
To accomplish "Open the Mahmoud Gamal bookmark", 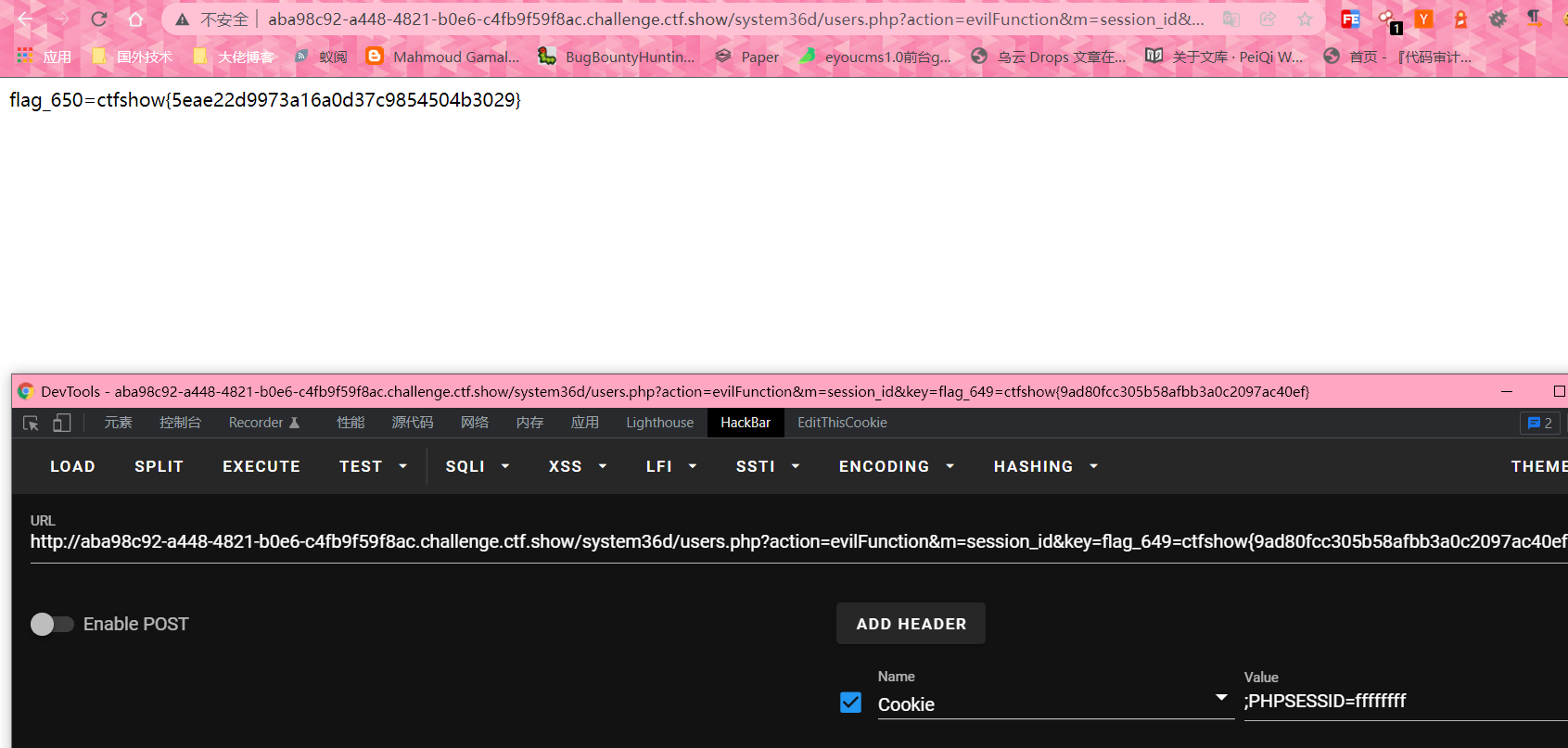I will [x=442, y=57].
